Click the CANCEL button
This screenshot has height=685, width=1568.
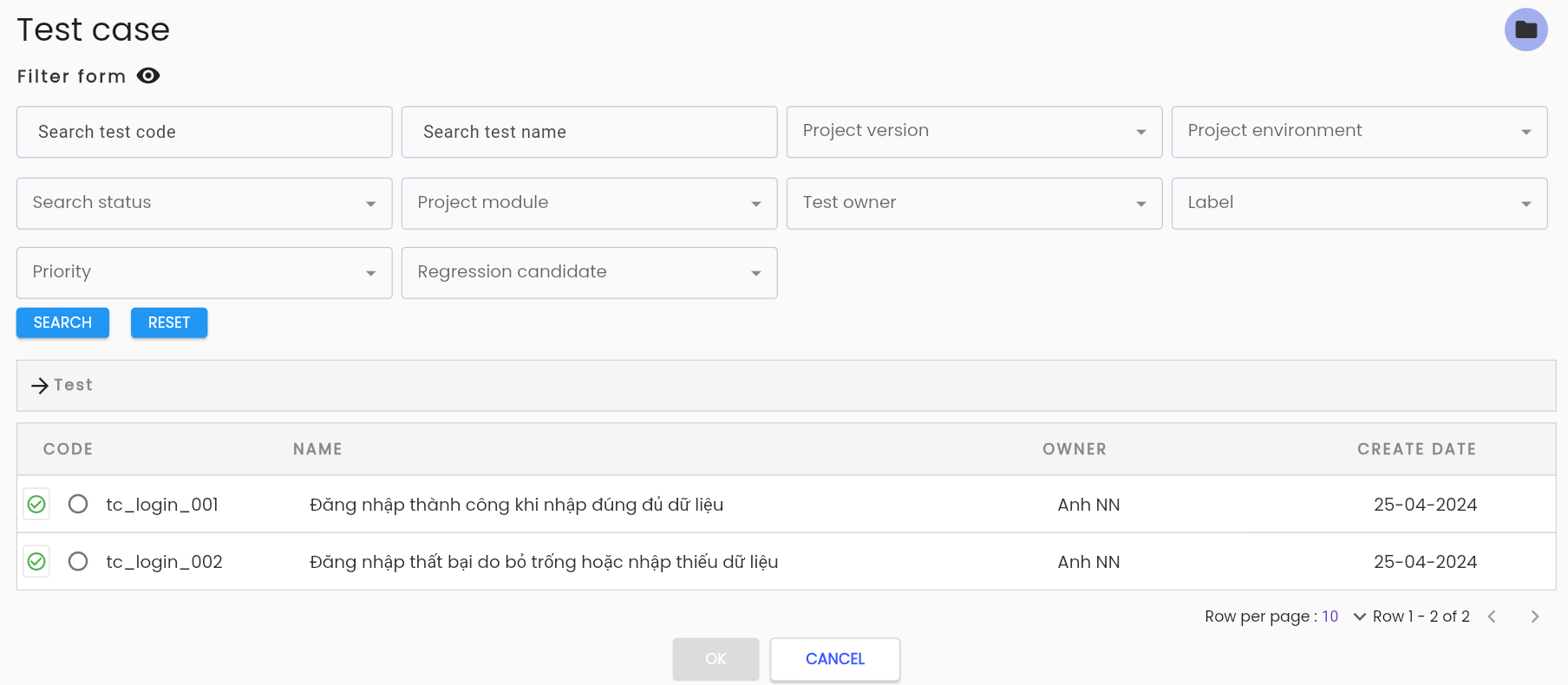pyautogui.click(x=835, y=659)
